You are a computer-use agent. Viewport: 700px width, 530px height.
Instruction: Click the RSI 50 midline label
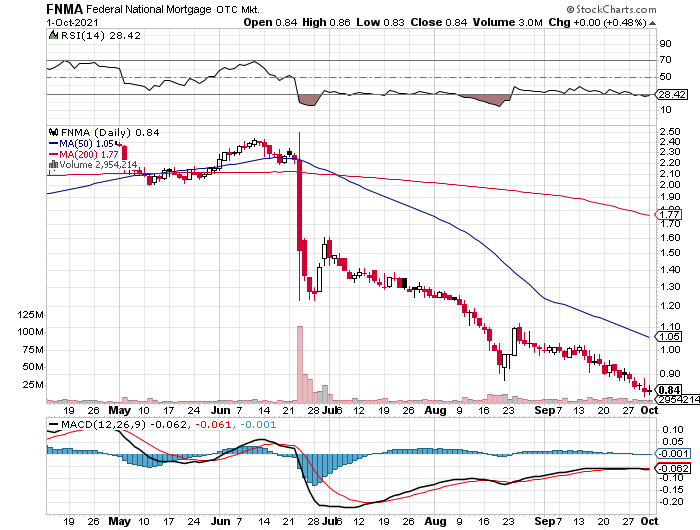pyautogui.click(x=665, y=77)
